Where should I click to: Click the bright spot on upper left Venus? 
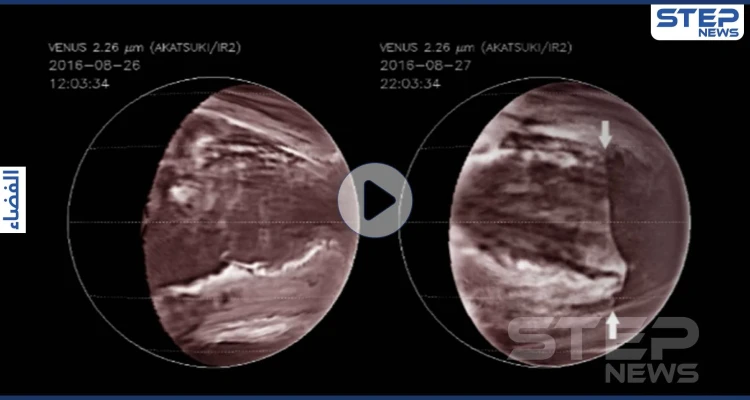(183, 190)
